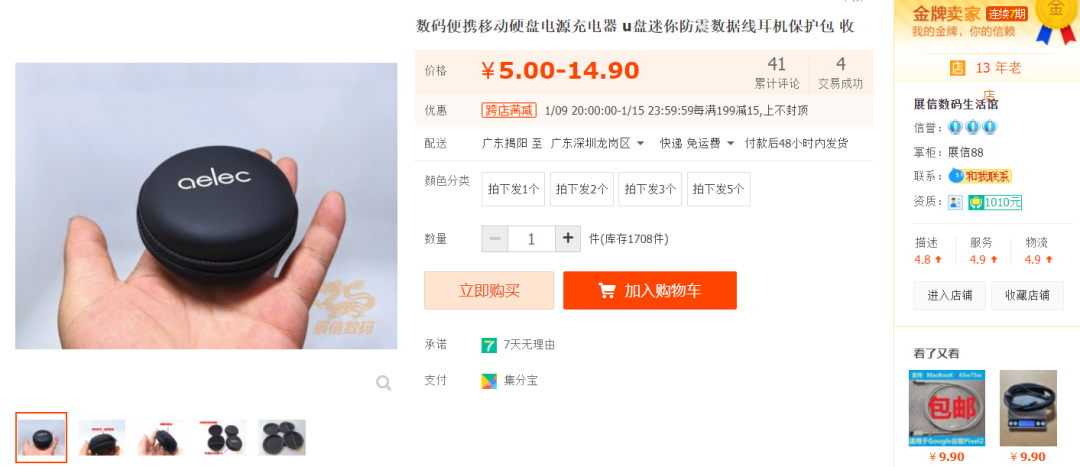Click the 和我联系 contact seller icon

(980, 176)
